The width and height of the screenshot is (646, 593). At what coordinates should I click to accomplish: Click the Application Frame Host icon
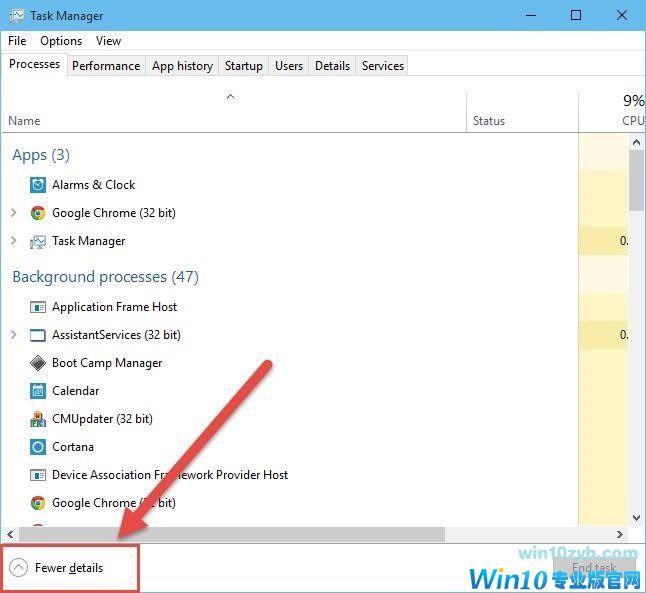(x=38, y=307)
